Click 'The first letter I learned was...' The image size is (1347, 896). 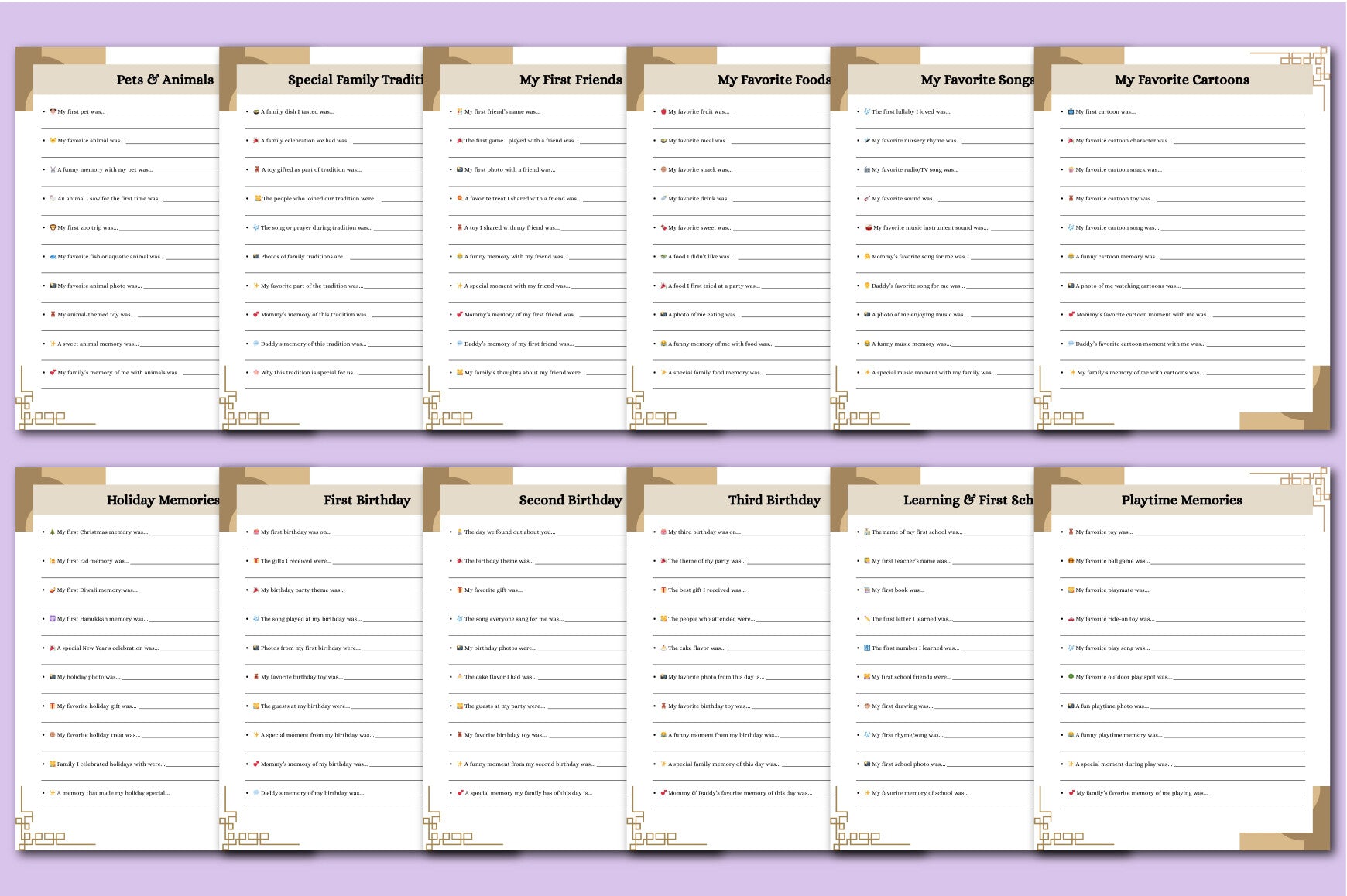click(912, 619)
